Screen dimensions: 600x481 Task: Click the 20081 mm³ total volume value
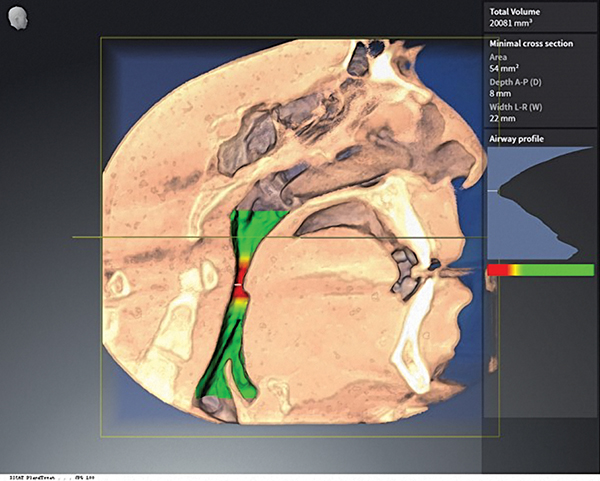point(513,26)
